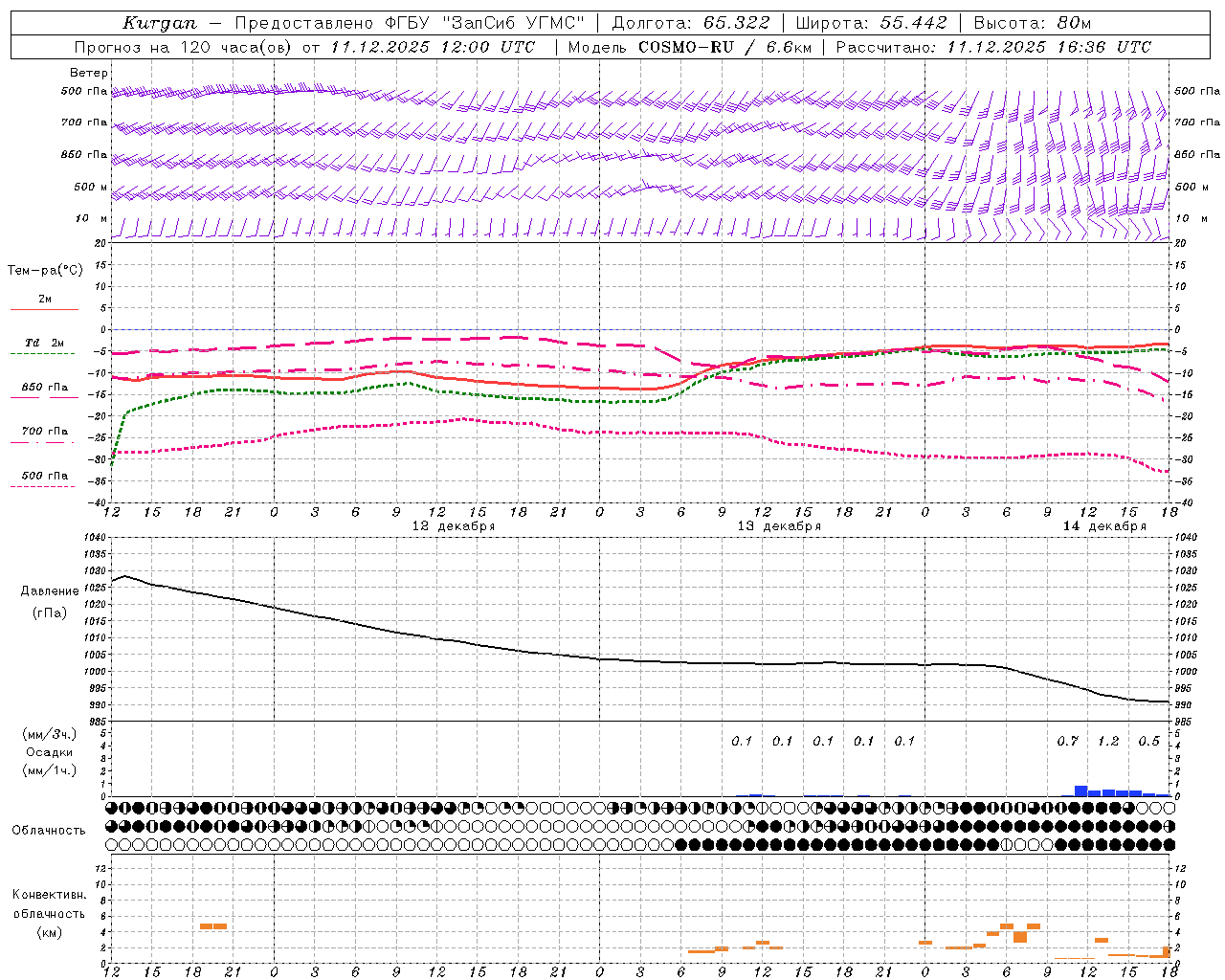Click the provider text ФГБУ "ЗапСиб УГМС"
This screenshot has width=1225, height=980.
click(482, 23)
